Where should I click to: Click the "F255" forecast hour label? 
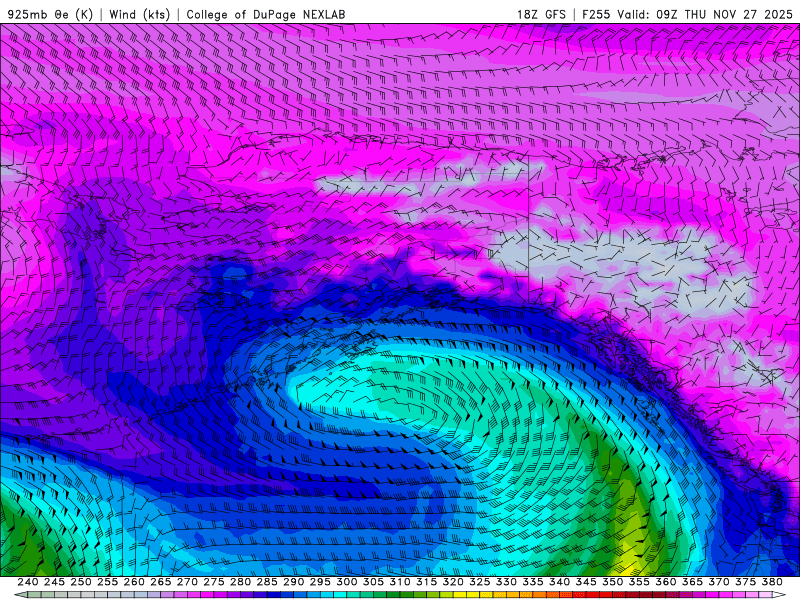click(596, 14)
